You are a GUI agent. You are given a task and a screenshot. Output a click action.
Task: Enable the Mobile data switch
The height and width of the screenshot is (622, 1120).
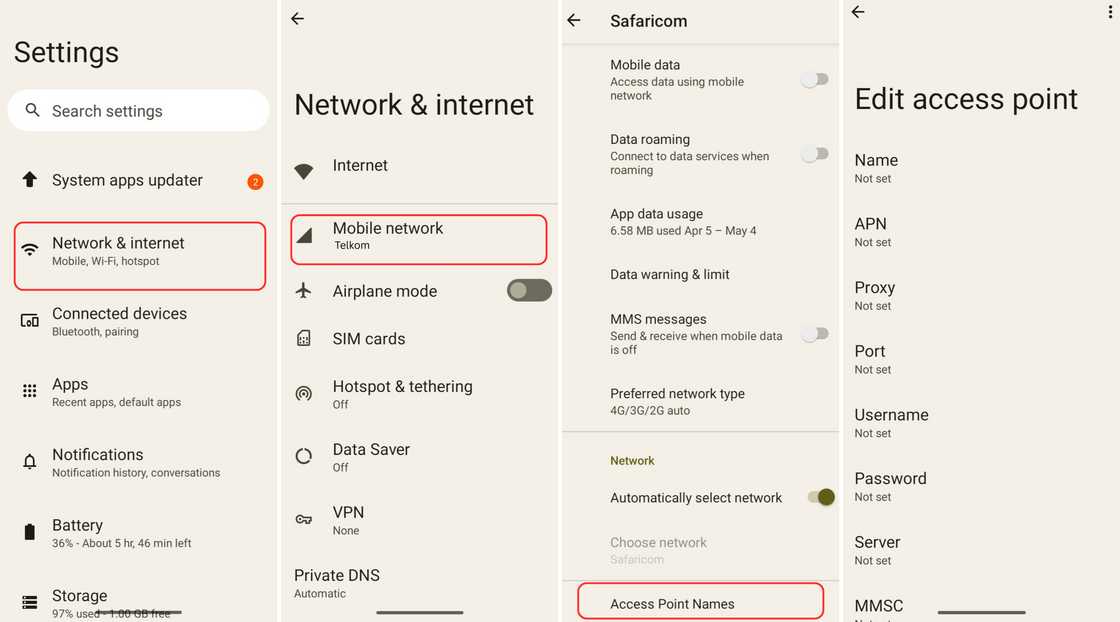pos(815,79)
